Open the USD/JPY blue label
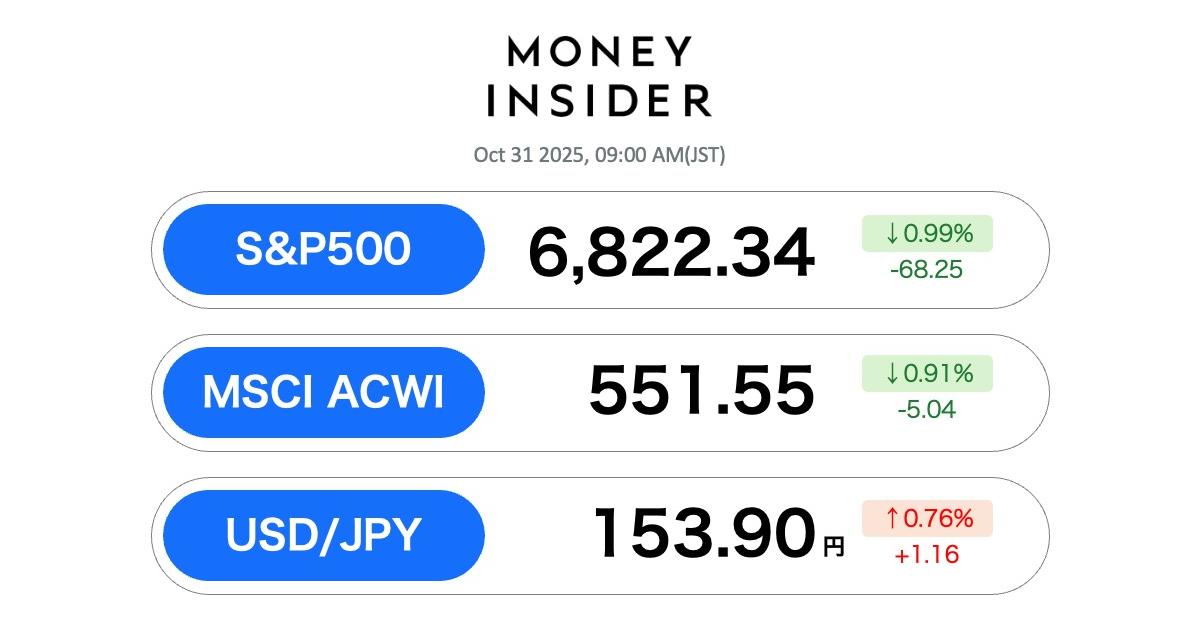The width and height of the screenshot is (1200, 630). tap(323, 536)
